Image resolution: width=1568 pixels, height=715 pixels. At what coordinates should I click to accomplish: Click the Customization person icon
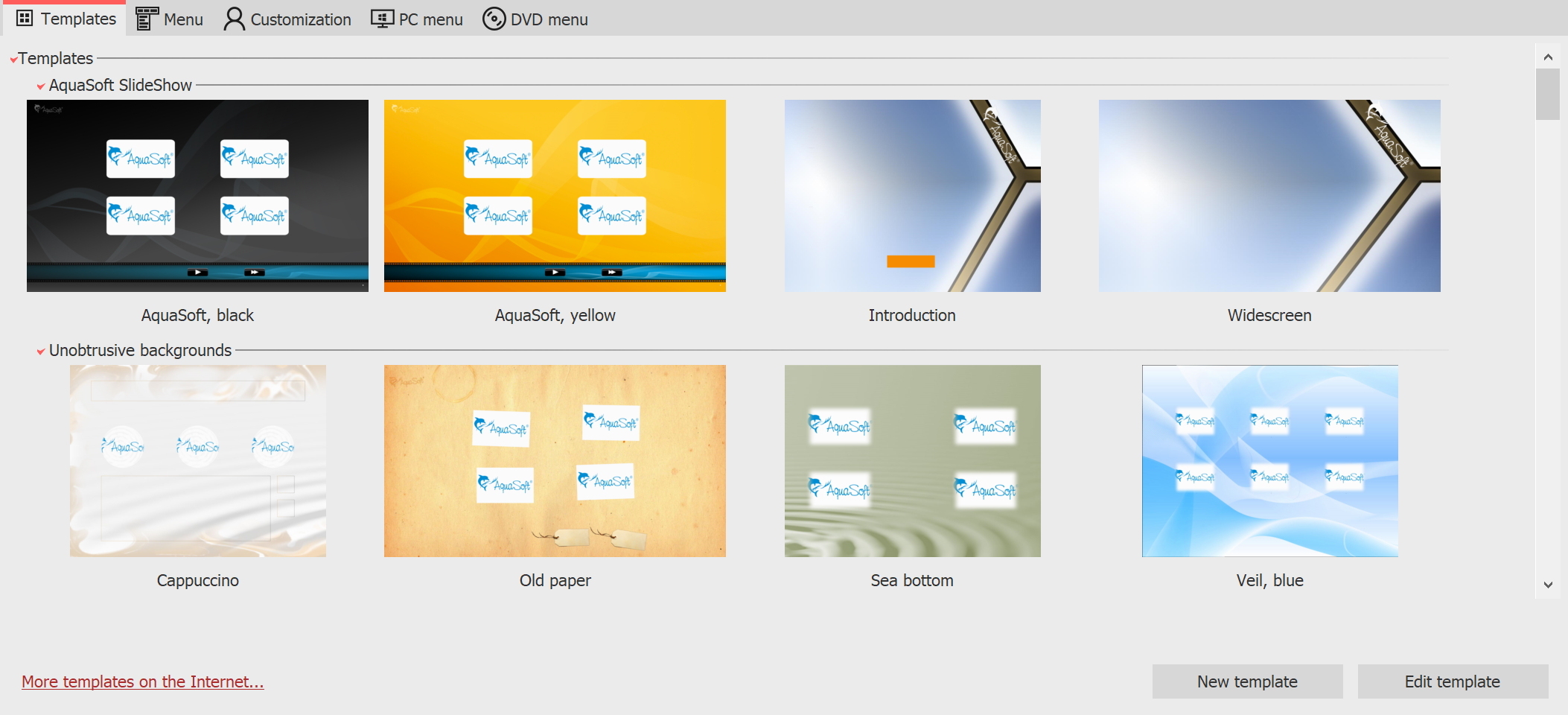point(235,18)
